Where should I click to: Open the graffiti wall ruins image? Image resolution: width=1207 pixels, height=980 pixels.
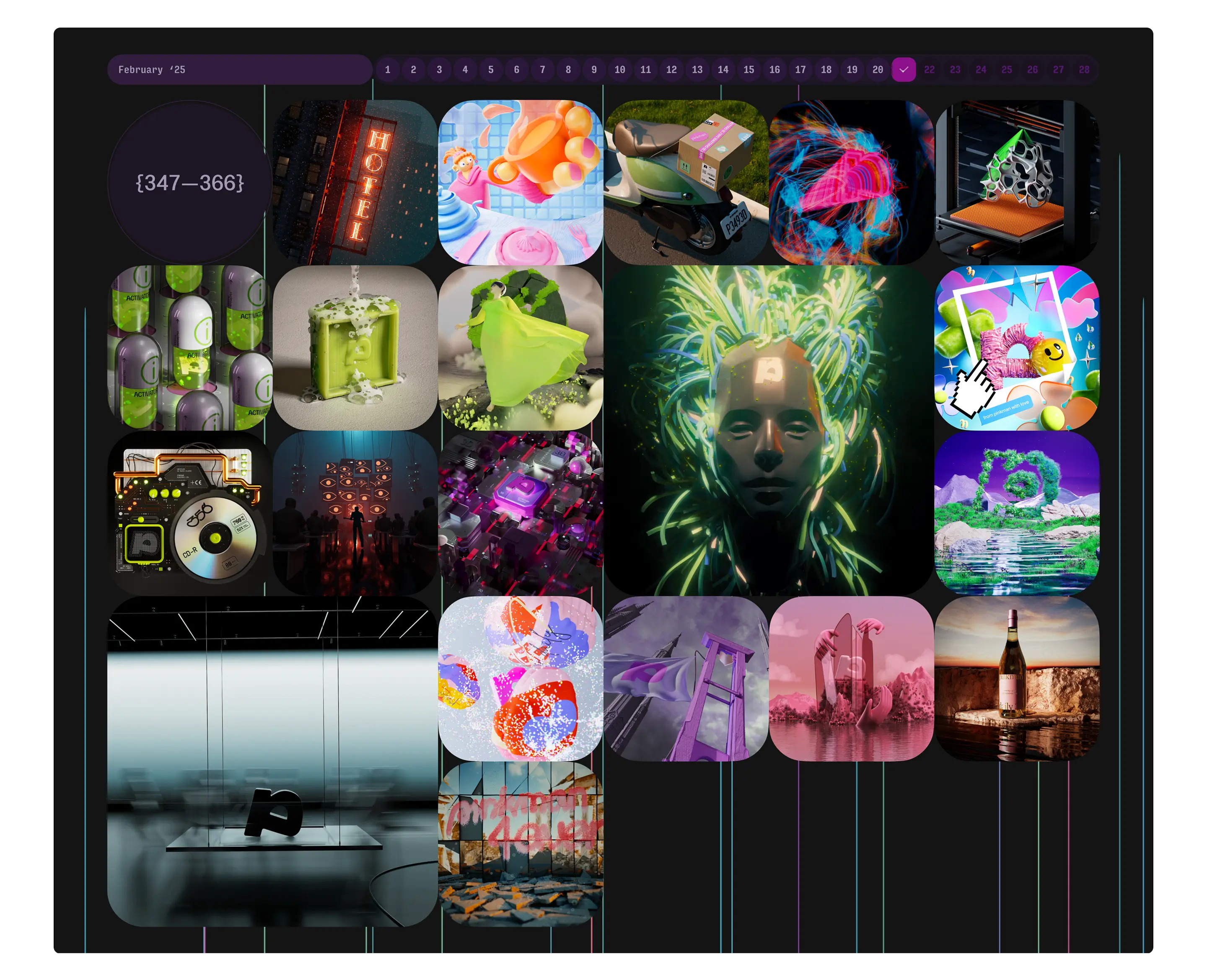(521, 843)
